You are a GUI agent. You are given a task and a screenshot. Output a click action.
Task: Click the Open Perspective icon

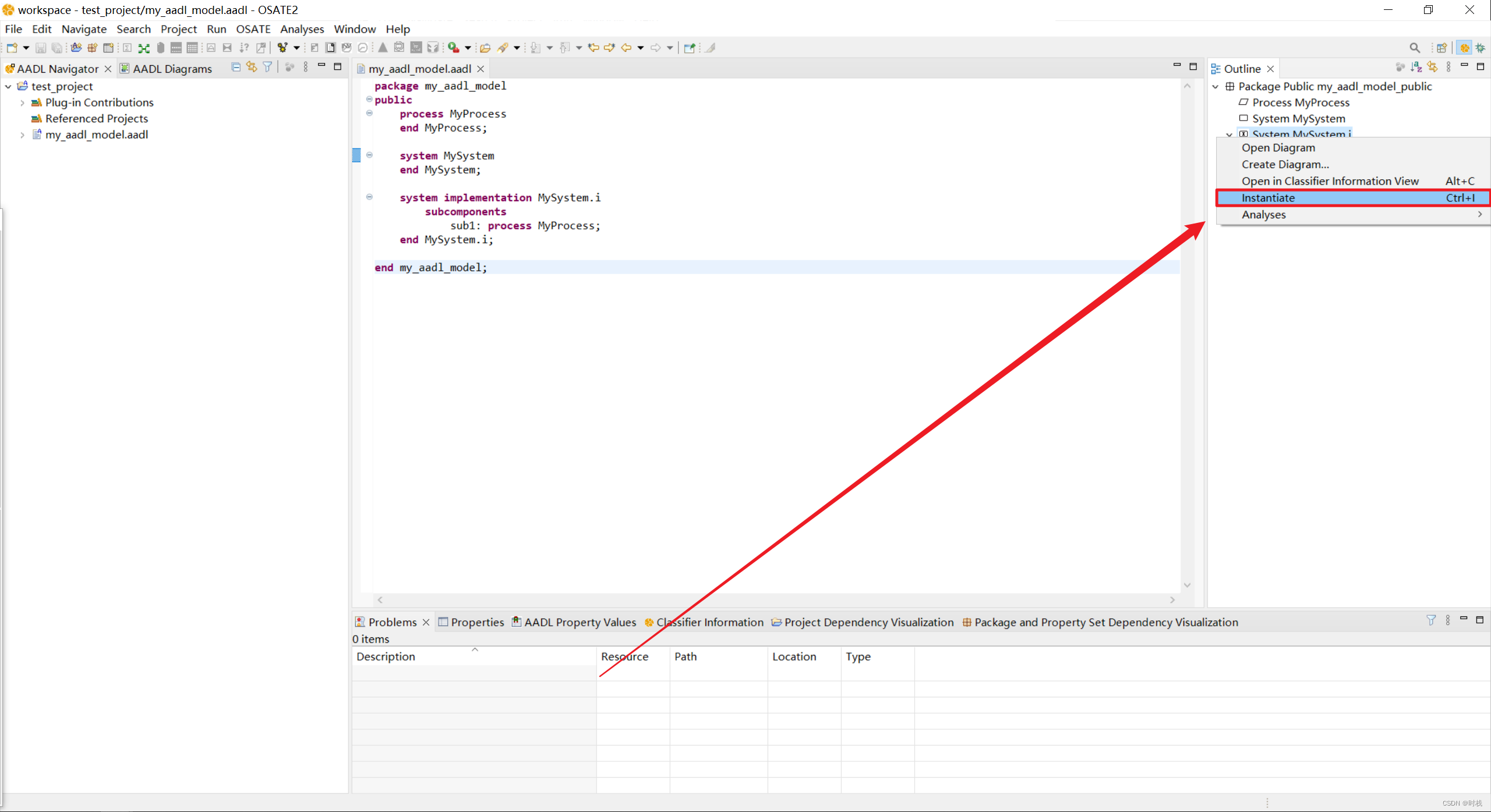[x=1441, y=48]
